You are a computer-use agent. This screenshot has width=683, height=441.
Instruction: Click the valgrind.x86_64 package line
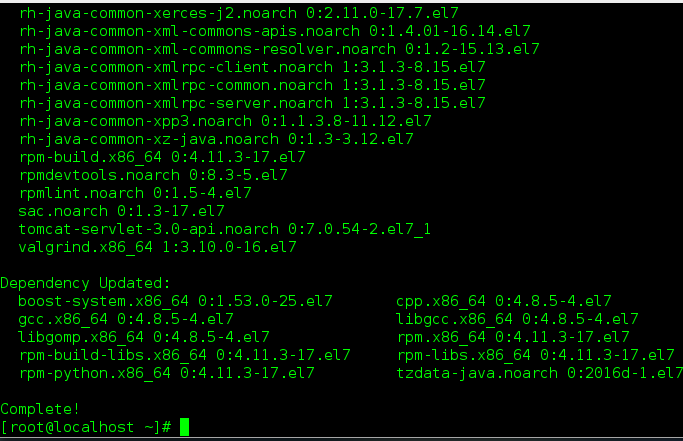(158, 248)
